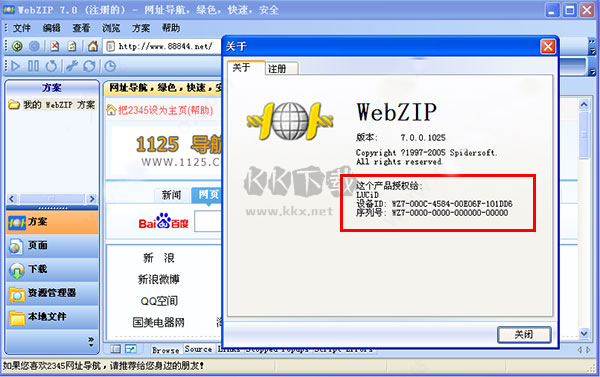Click the greyed-out forward navigation icon
600x377 pixels.
tap(34, 46)
